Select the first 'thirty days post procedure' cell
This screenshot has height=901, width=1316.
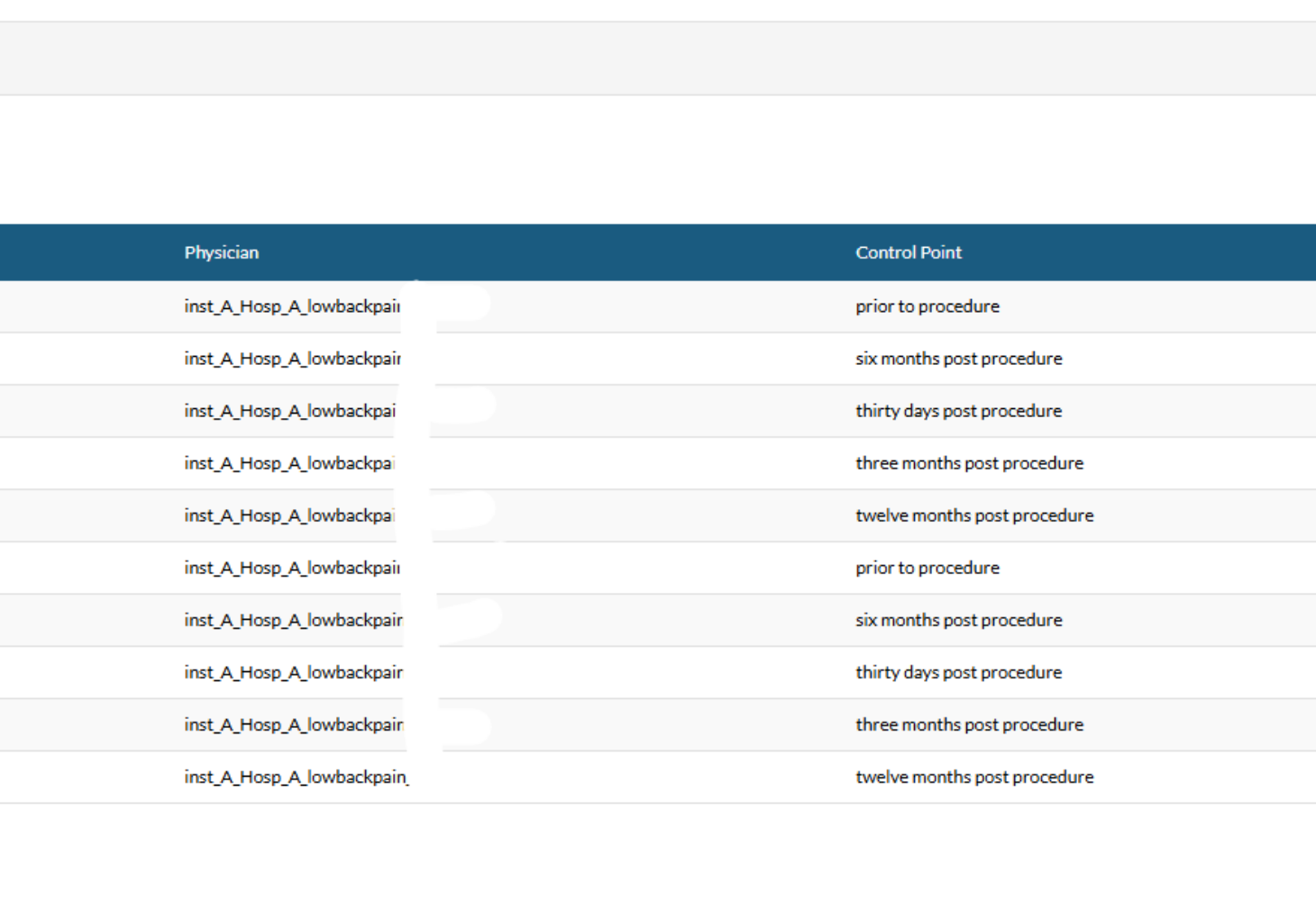pos(959,411)
